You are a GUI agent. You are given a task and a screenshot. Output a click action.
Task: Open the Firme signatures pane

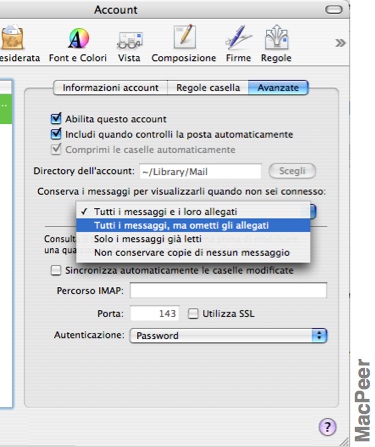click(x=238, y=44)
